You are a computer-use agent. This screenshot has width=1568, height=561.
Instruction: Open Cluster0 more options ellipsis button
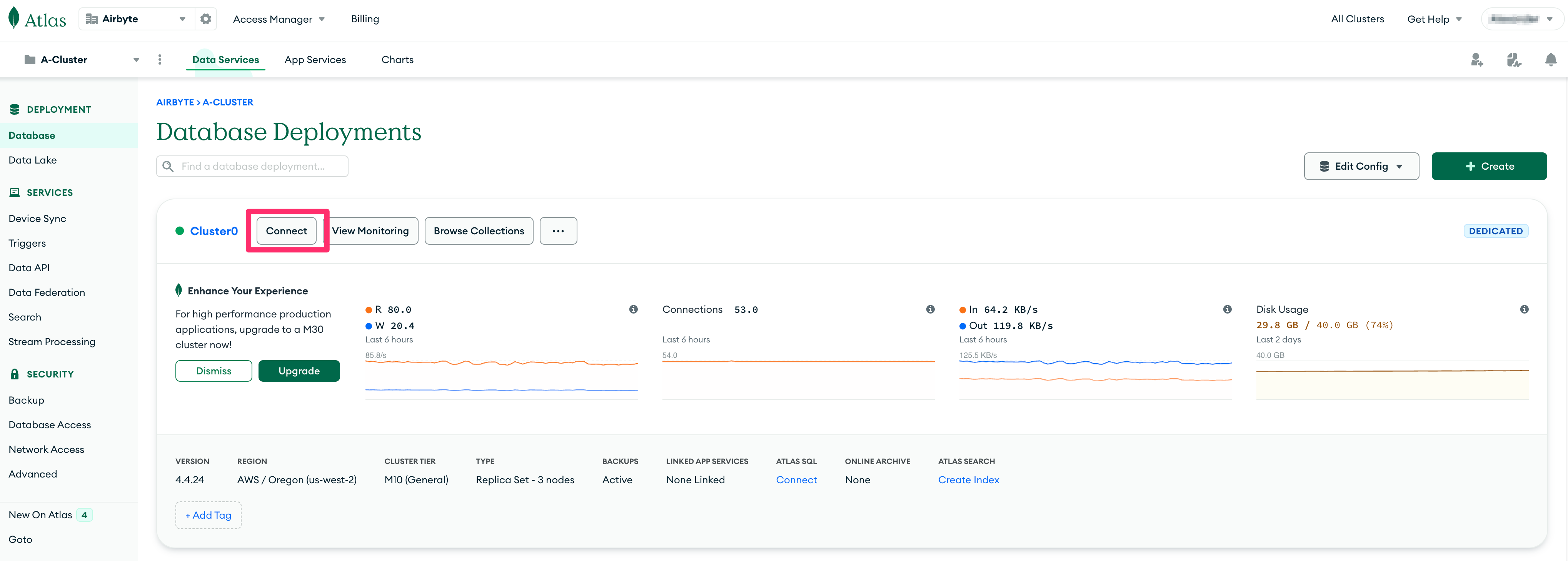(x=558, y=231)
